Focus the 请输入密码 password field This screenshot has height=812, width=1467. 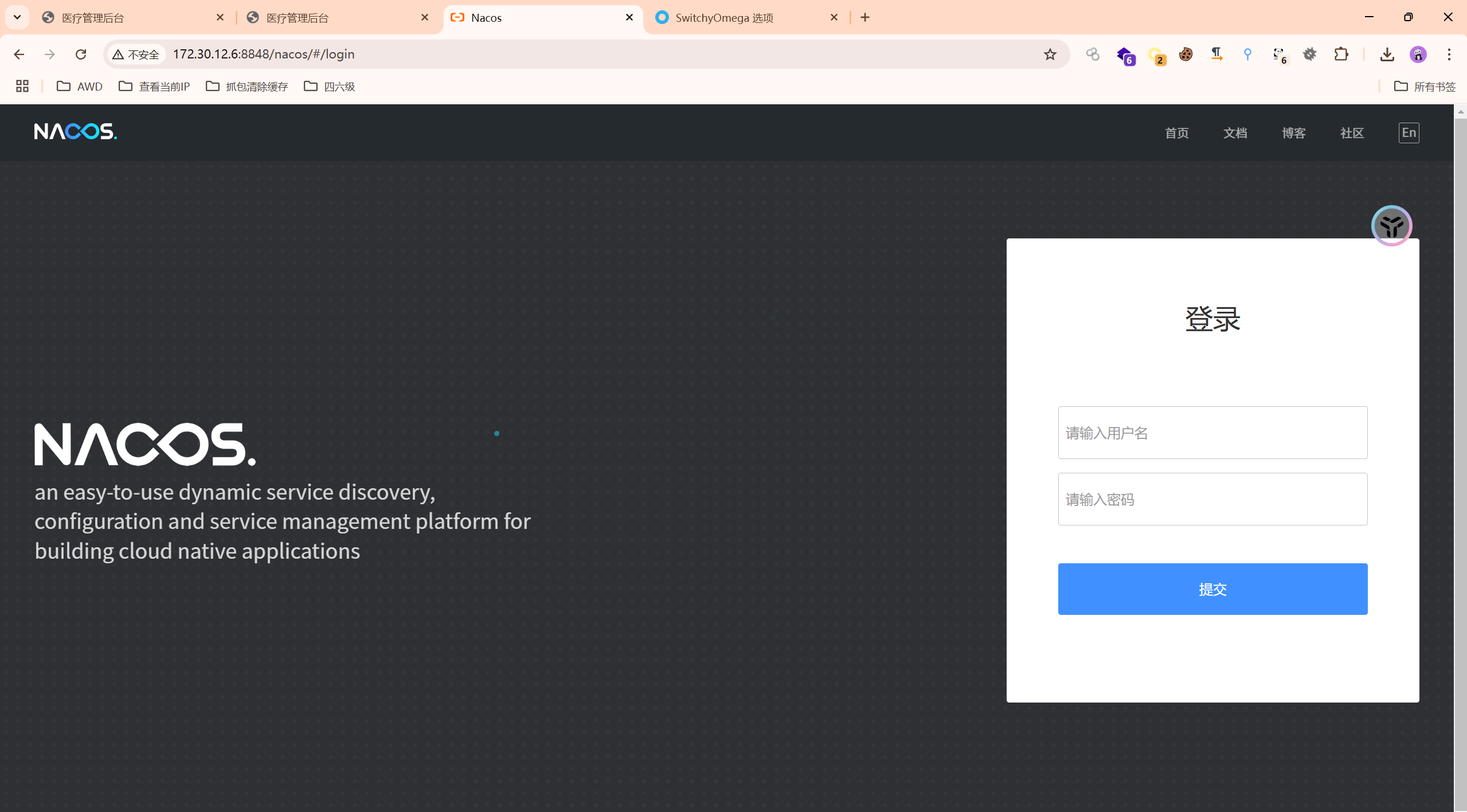pos(1212,499)
